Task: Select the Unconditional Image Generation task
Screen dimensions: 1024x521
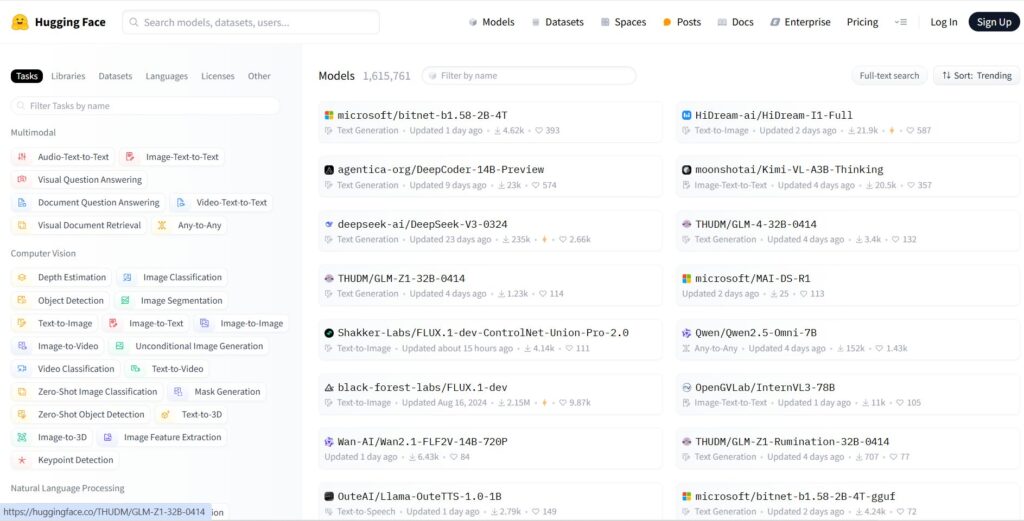Action: click(x=189, y=346)
